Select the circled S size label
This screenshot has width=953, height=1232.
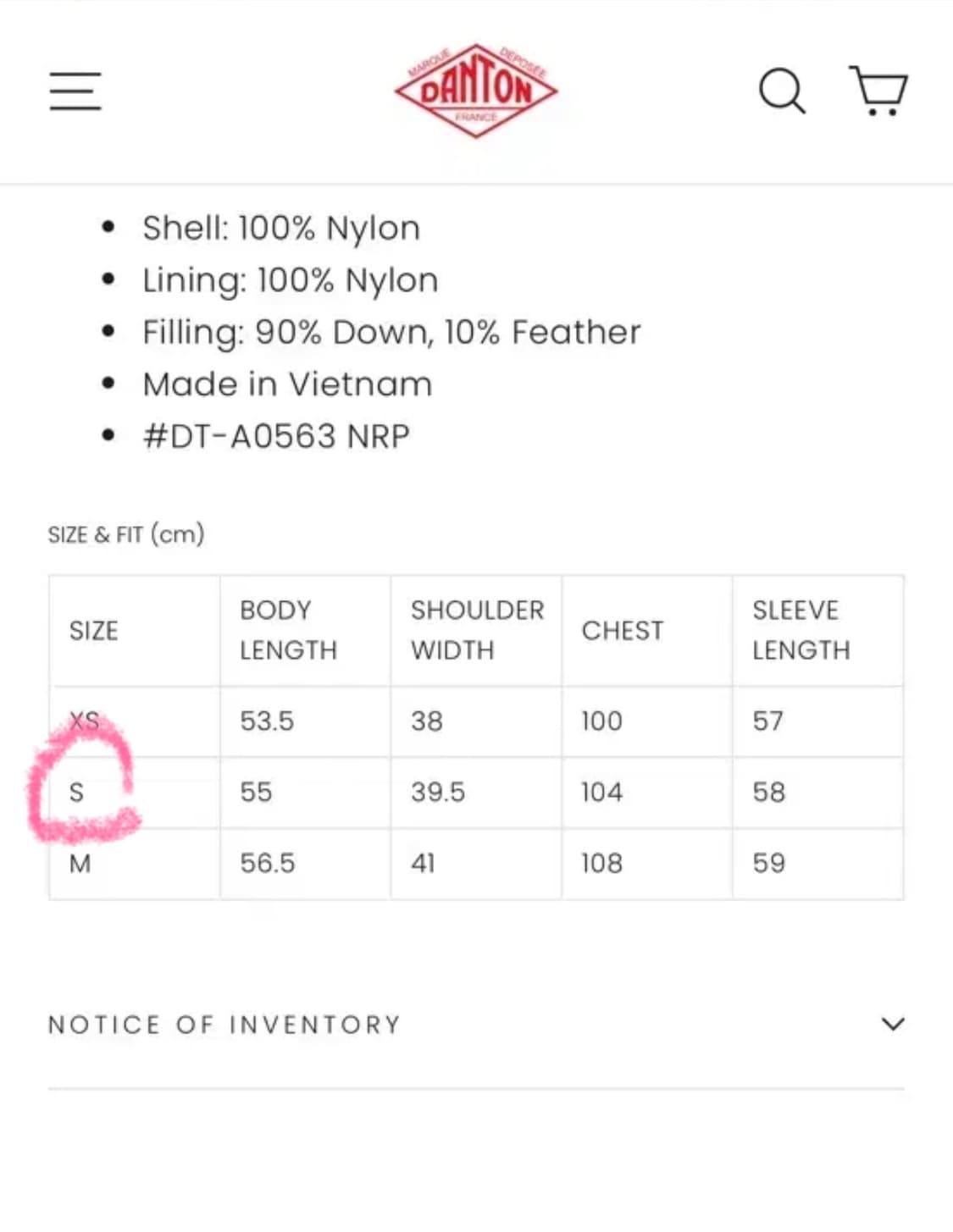[76, 793]
